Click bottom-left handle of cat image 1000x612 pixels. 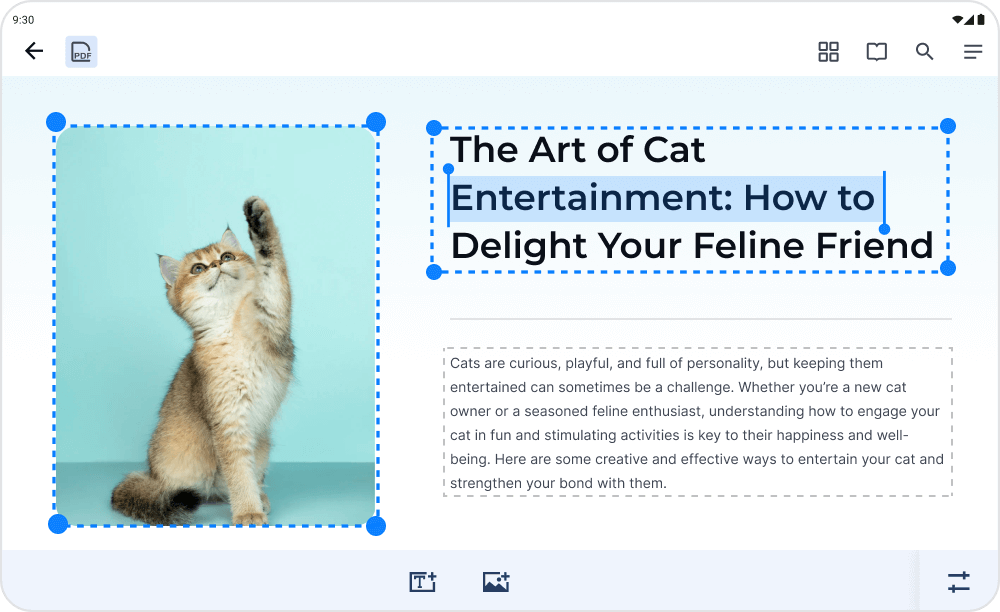(x=58, y=524)
